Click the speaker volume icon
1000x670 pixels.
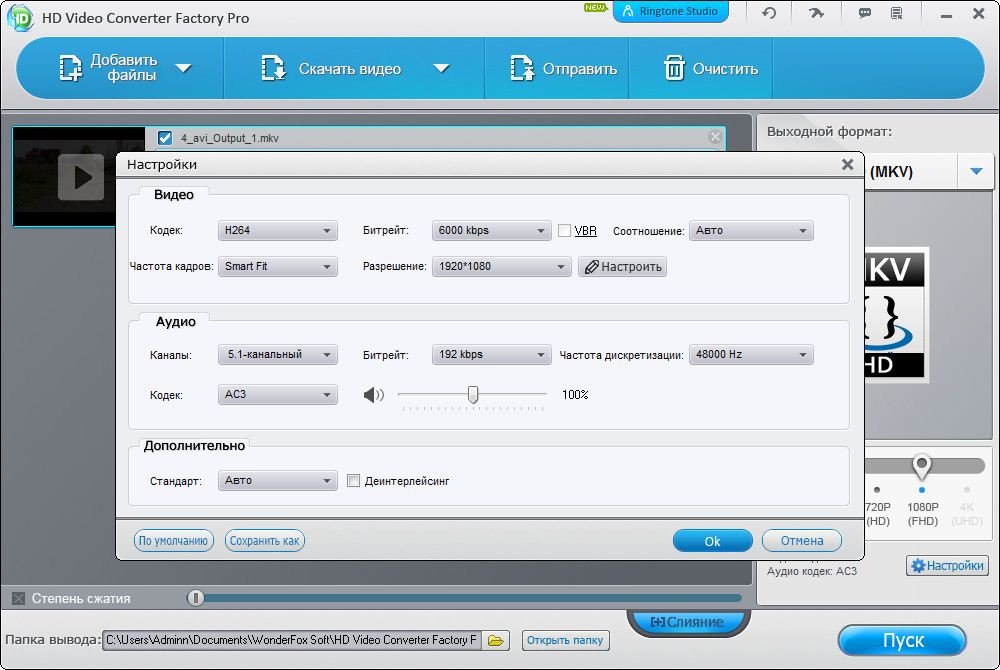click(x=374, y=395)
